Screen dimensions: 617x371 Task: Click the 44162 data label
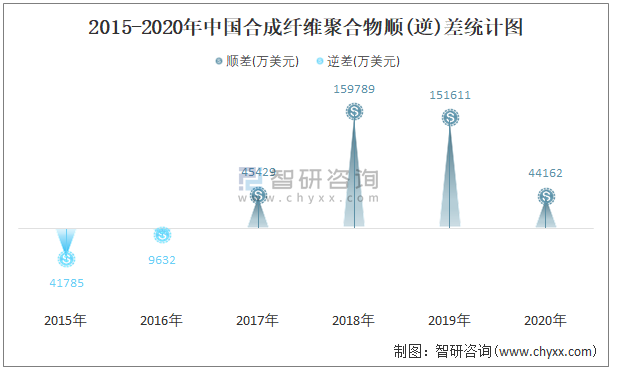[x=545, y=173]
